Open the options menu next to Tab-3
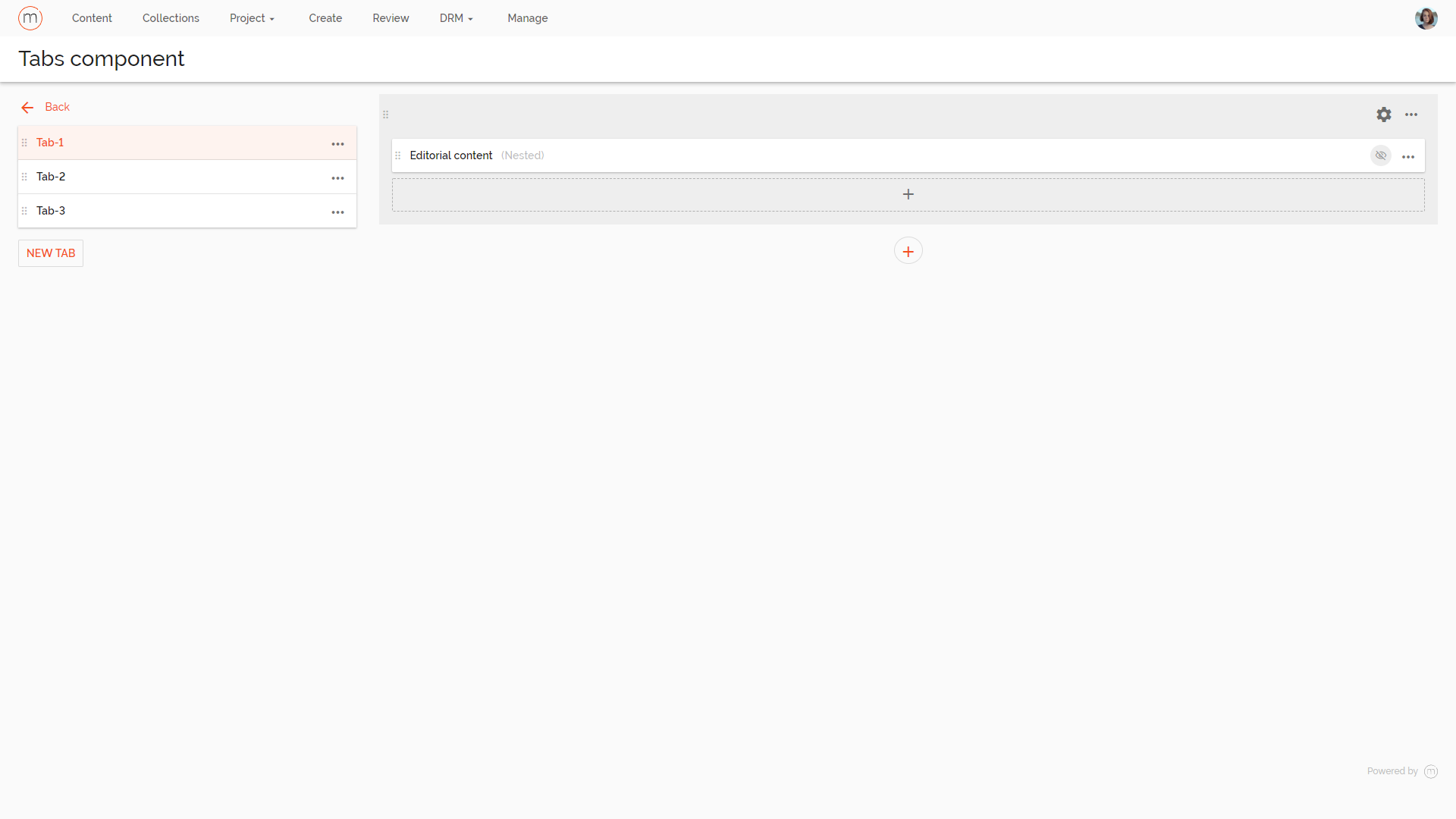 pos(338,212)
